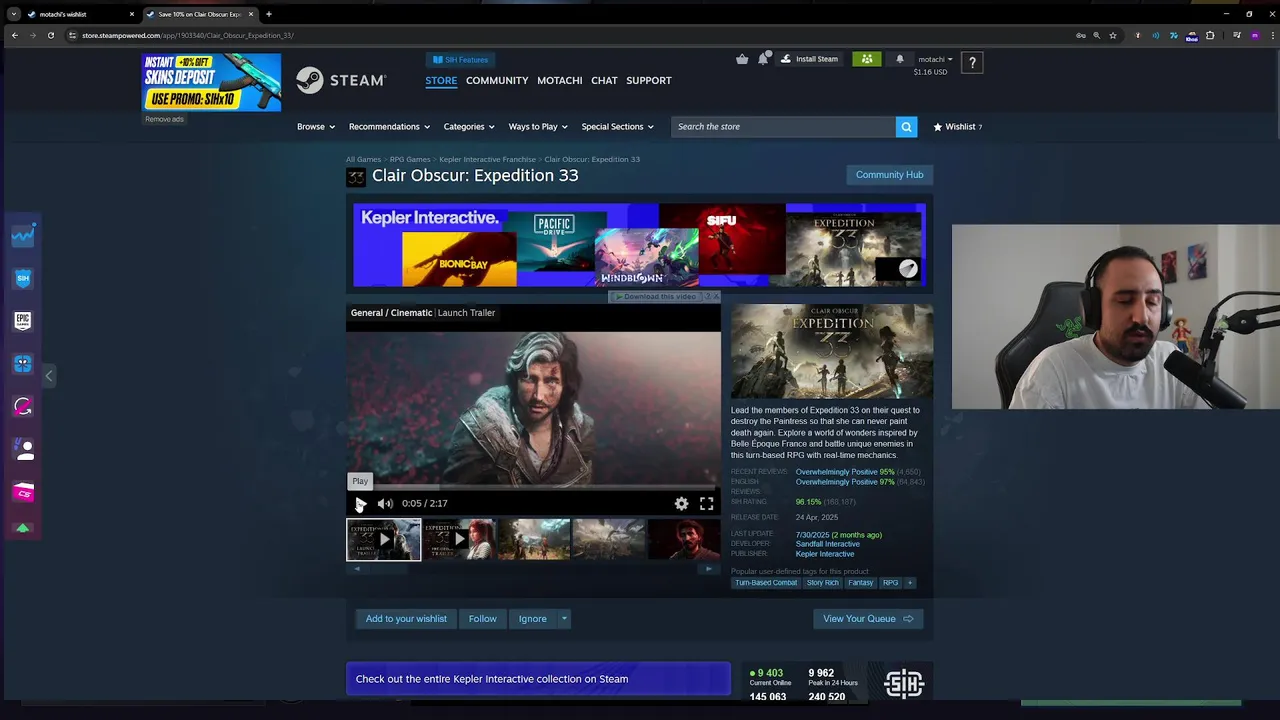Open the Clair Obscur game icon beside title
This screenshot has height=720, width=1280.
coord(356,177)
